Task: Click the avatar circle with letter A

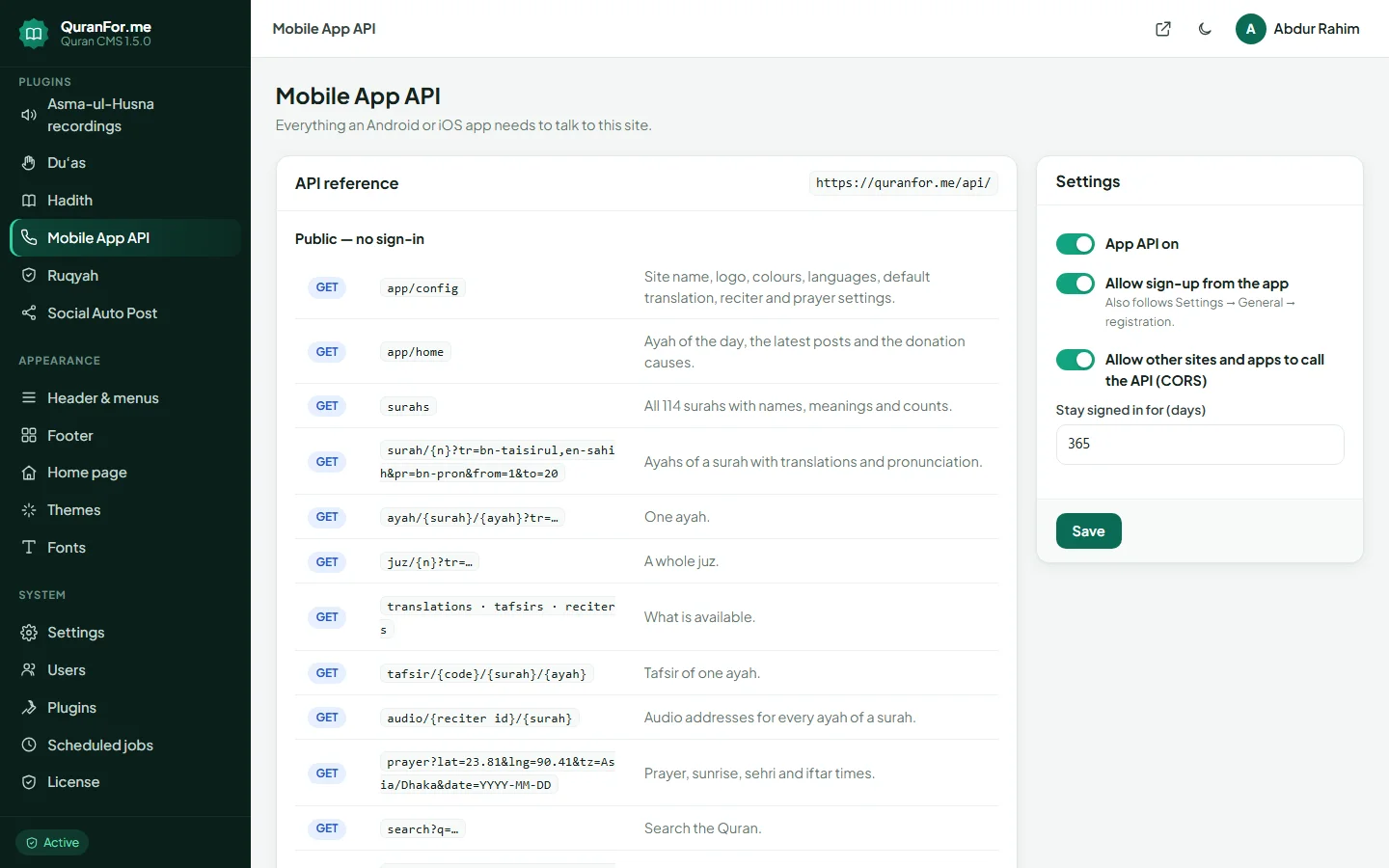Action: click(x=1250, y=29)
